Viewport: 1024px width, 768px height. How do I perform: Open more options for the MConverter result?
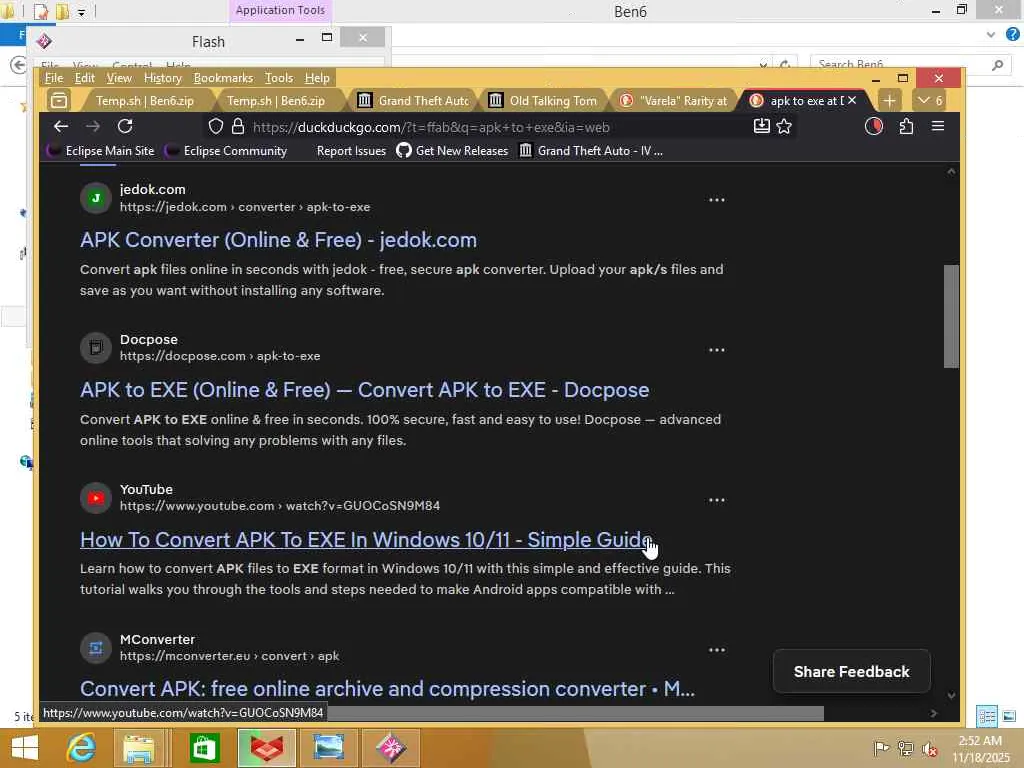716,650
